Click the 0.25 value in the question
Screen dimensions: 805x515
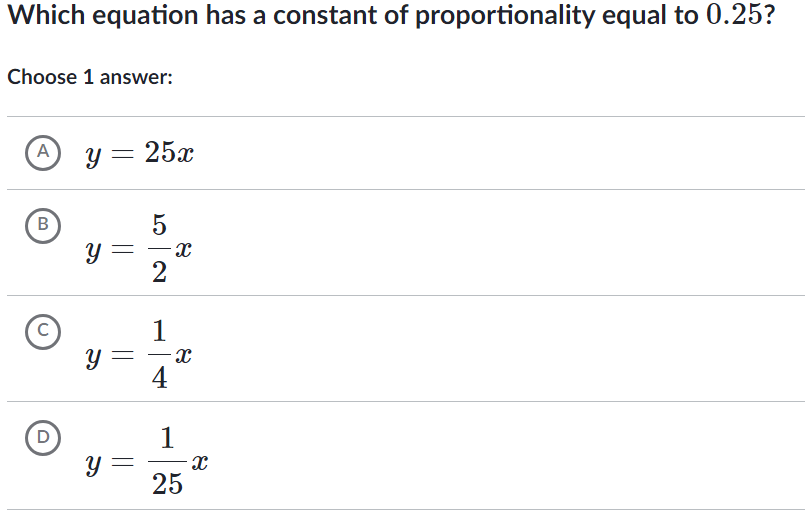734,14
